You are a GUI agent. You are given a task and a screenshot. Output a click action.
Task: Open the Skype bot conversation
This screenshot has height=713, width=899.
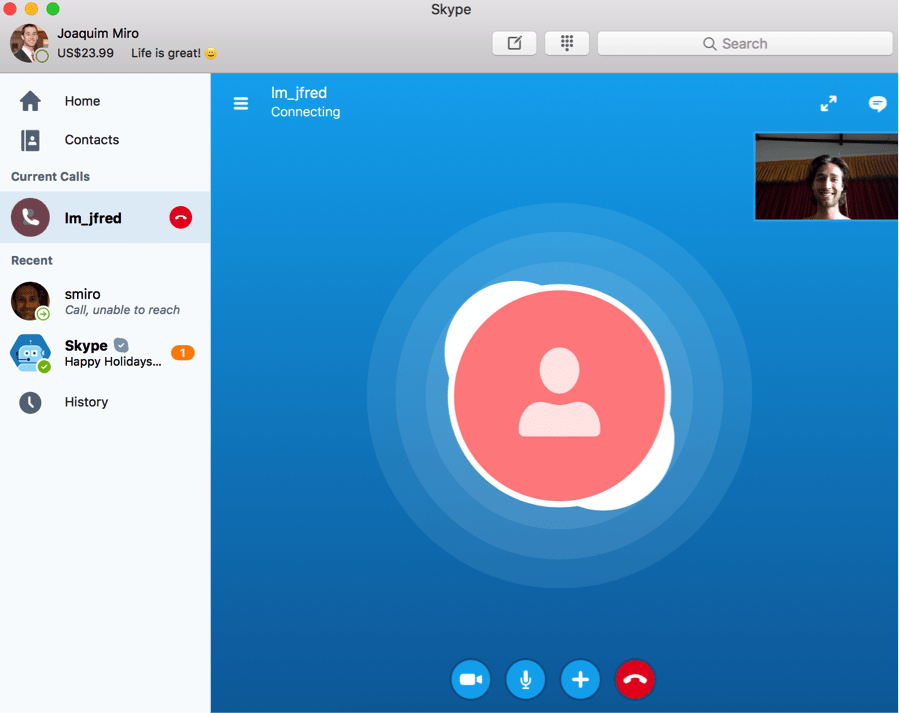pos(105,353)
